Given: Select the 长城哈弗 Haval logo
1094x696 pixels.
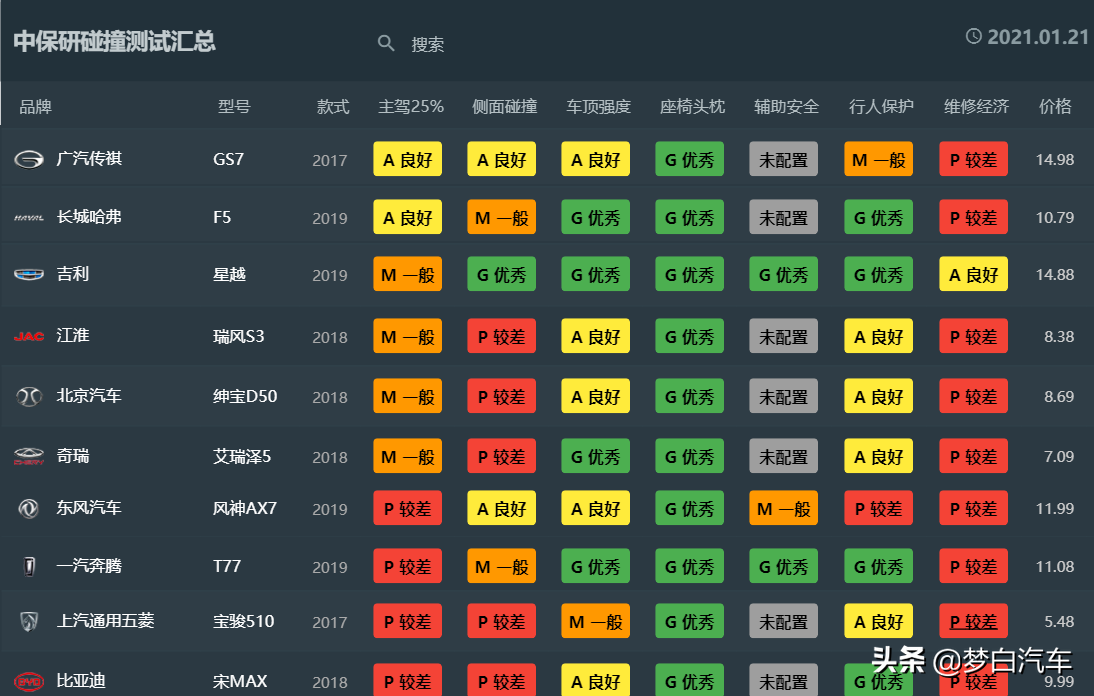Looking at the screenshot, I should (29, 218).
